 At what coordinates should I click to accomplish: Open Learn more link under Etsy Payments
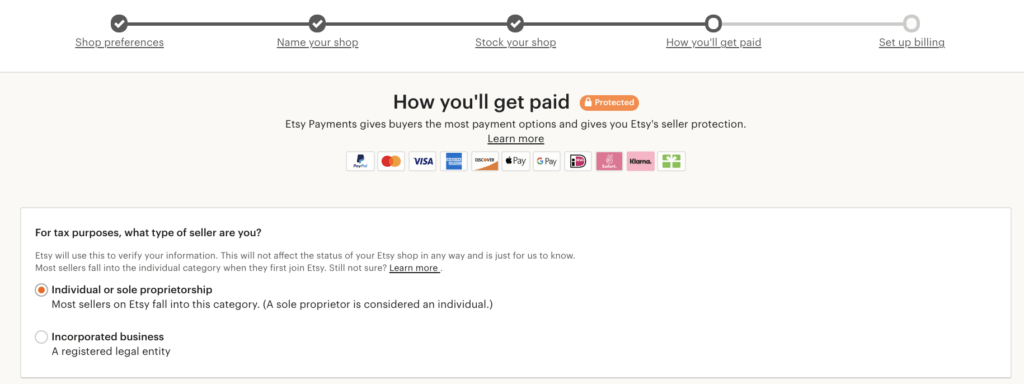(515, 138)
